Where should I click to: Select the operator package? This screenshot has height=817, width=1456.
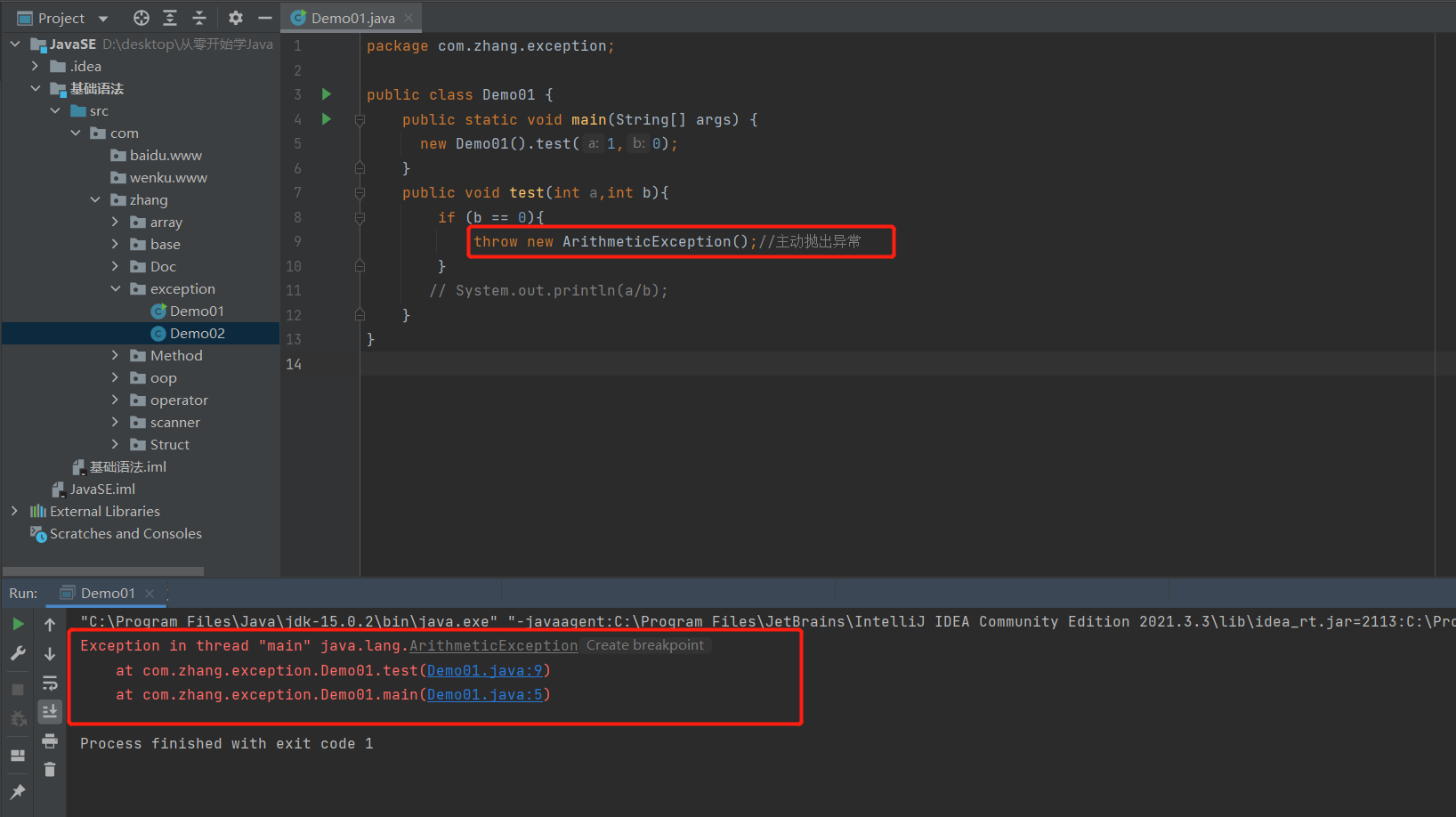[179, 400]
